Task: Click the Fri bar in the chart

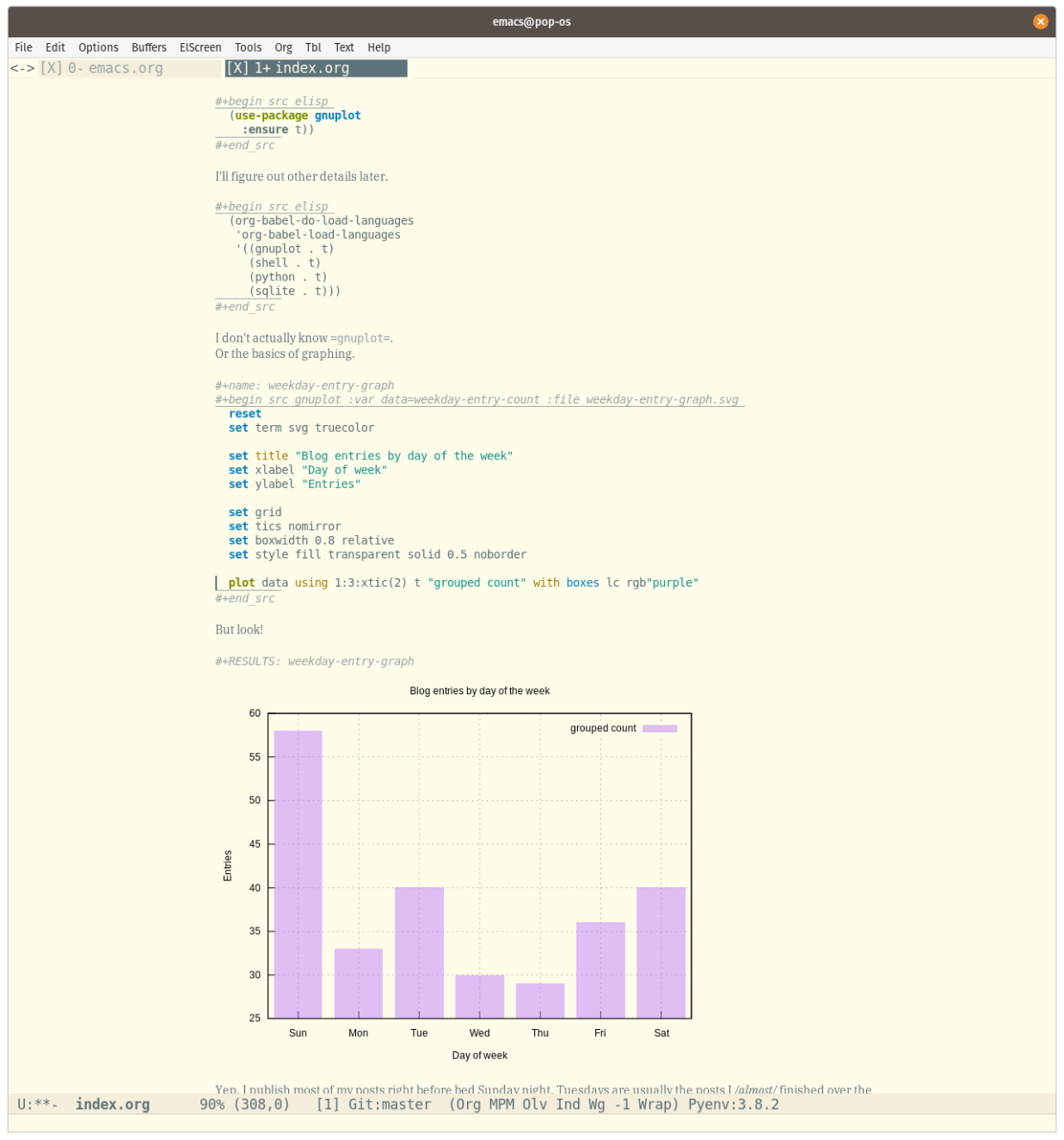Action: click(x=600, y=971)
